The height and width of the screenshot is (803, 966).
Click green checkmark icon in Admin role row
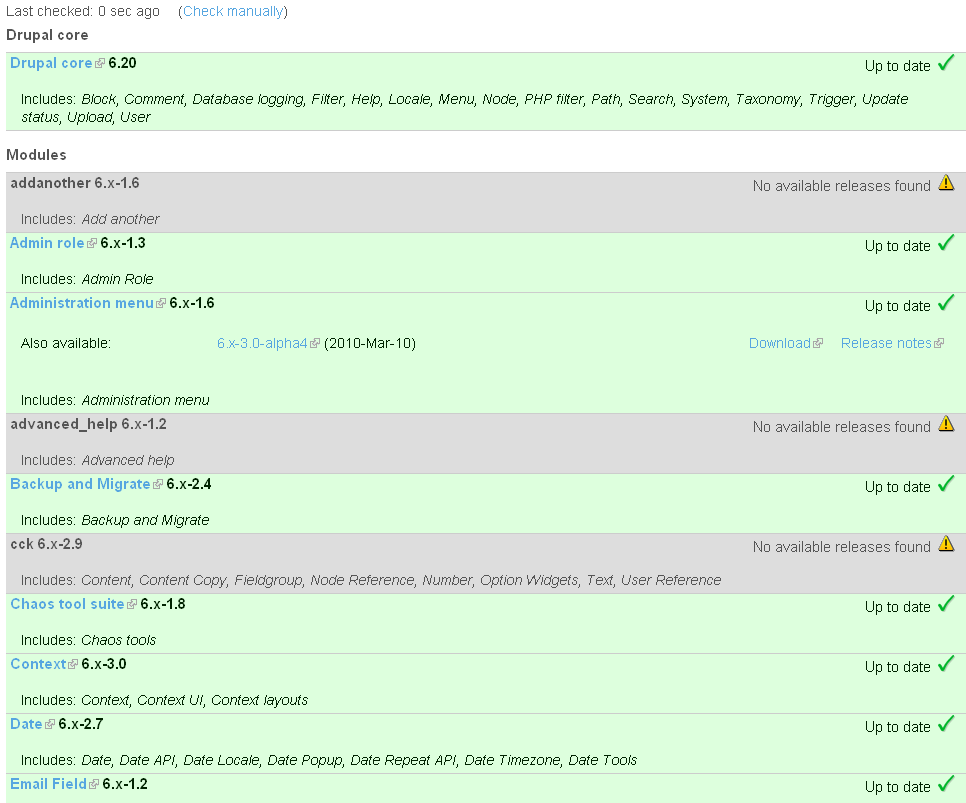tap(946, 243)
